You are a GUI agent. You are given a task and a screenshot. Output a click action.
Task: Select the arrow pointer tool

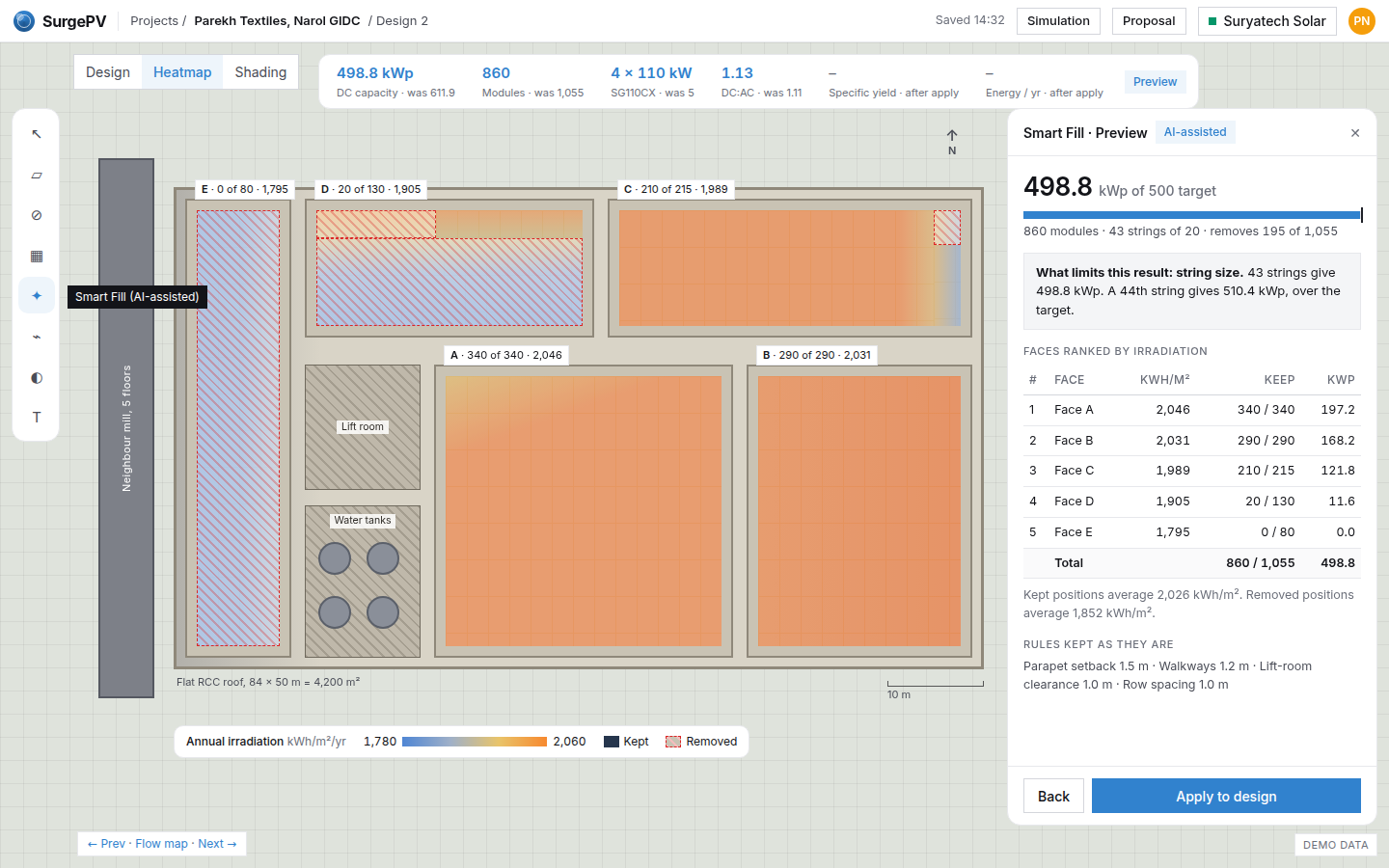coord(37,134)
